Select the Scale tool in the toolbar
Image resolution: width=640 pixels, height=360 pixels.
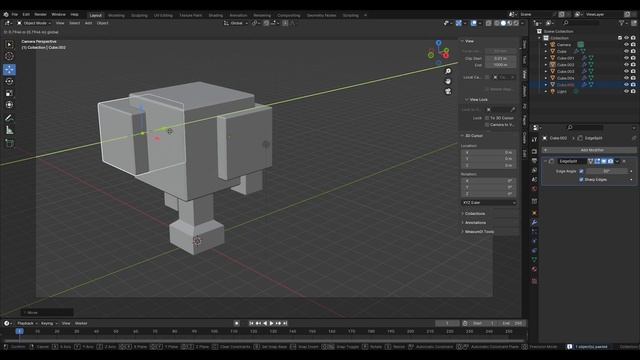(9, 93)
